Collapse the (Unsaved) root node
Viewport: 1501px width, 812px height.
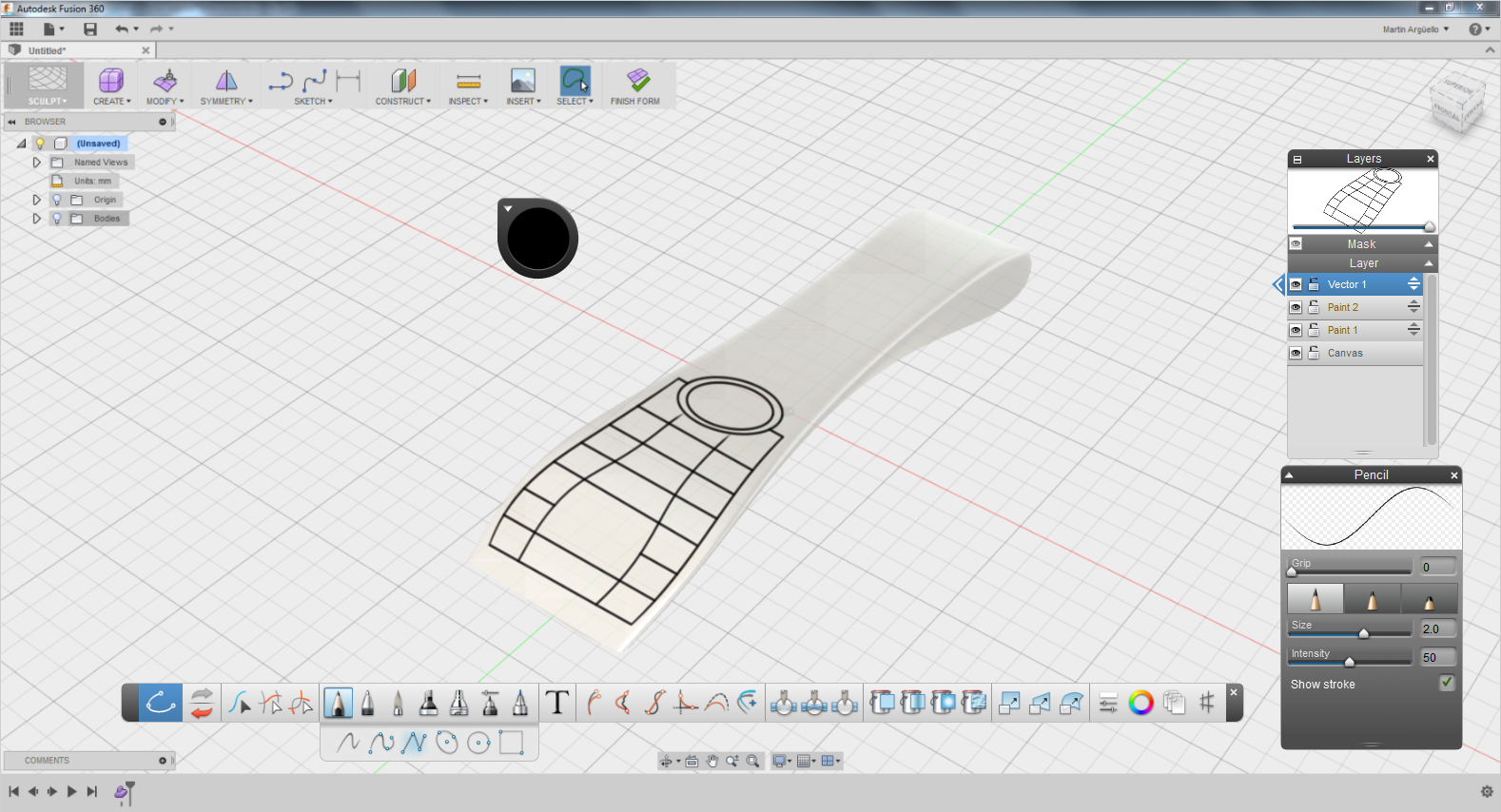(x=21, y=144)
